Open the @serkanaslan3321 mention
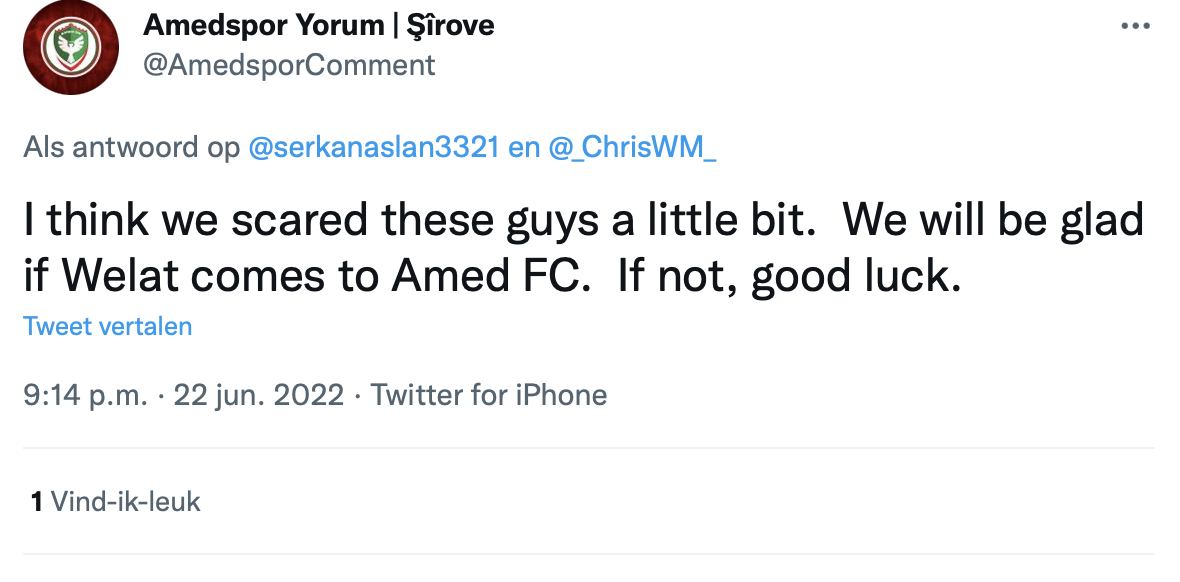1180x582 pixels. [x=372, y=148]
